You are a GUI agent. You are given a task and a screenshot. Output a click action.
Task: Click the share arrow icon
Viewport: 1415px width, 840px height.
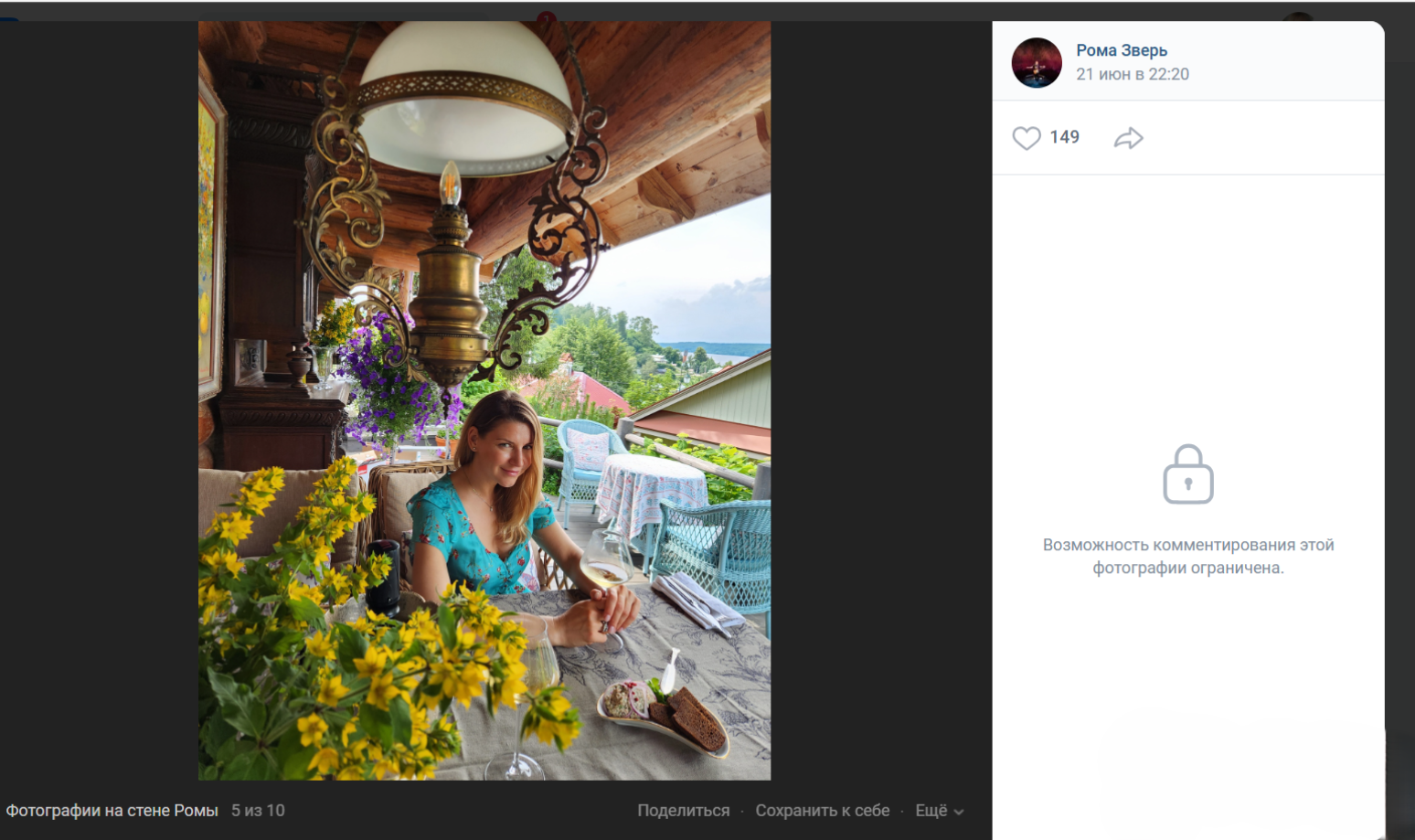[x=1129, y=138]
